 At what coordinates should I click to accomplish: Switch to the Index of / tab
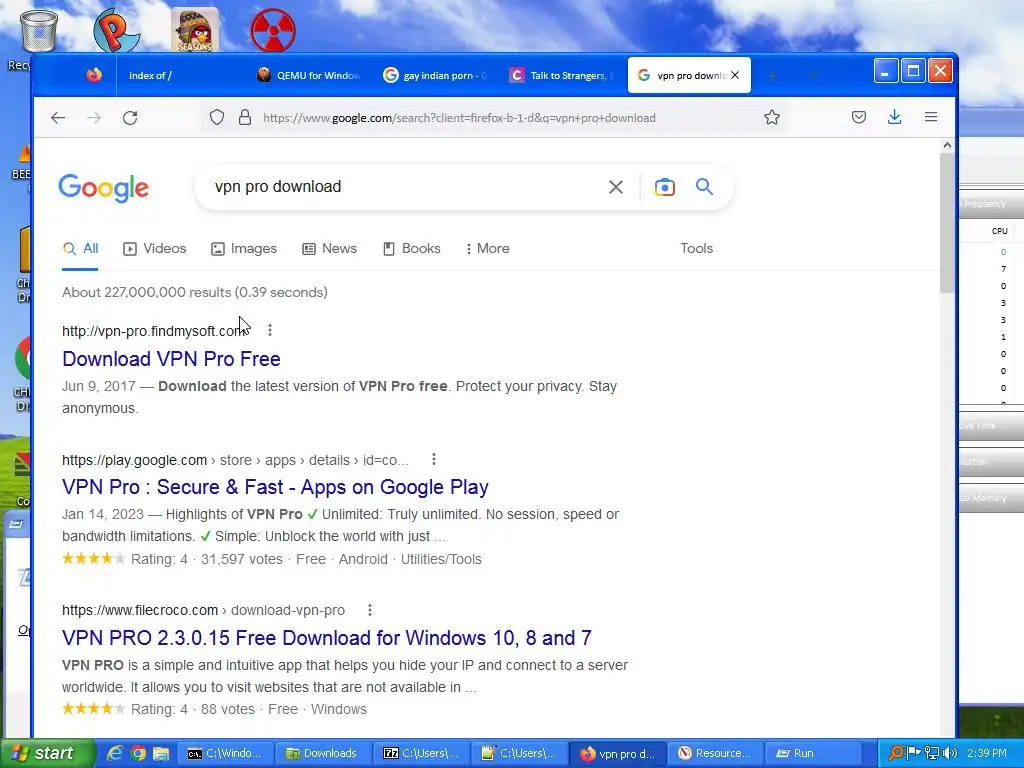150,76
